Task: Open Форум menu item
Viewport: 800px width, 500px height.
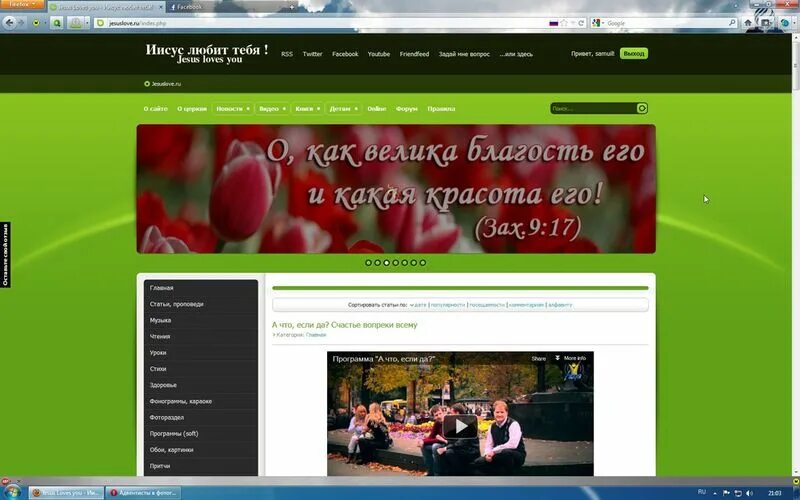Action: tap(407, 109)
